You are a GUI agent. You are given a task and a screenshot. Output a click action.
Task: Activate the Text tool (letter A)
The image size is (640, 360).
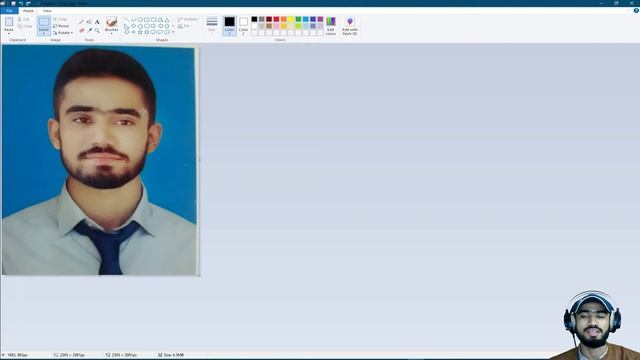tap(97, 22)
